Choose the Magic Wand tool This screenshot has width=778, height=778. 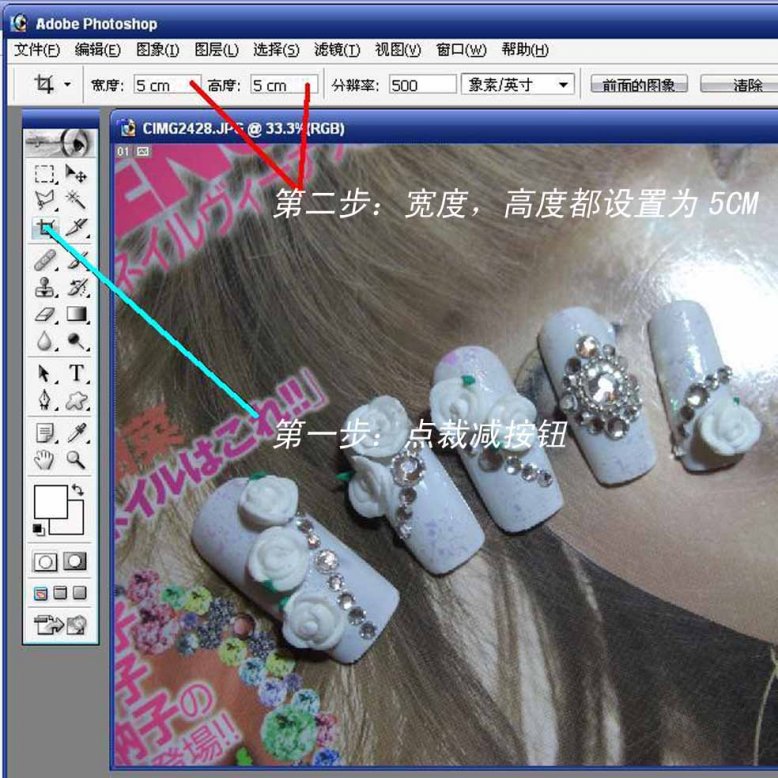76,201
